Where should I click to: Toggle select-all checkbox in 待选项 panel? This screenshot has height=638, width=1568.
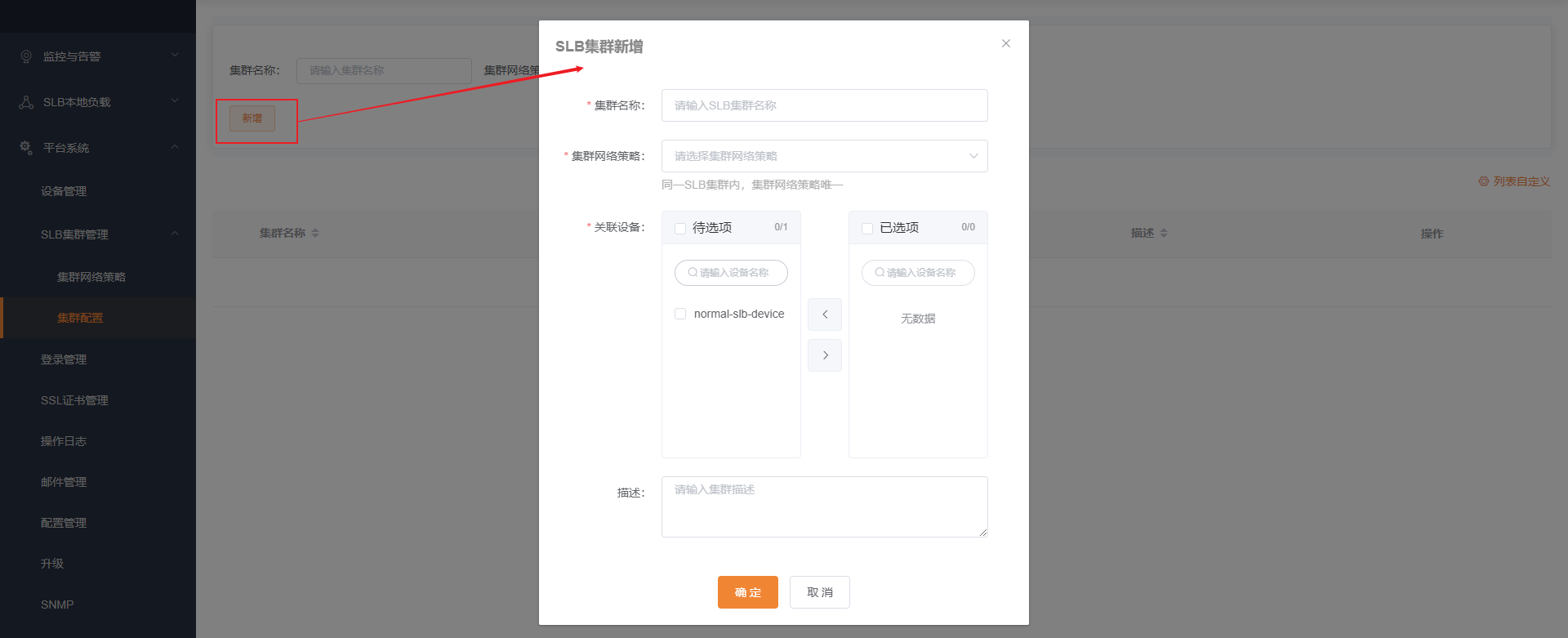[x=680, y=229]
